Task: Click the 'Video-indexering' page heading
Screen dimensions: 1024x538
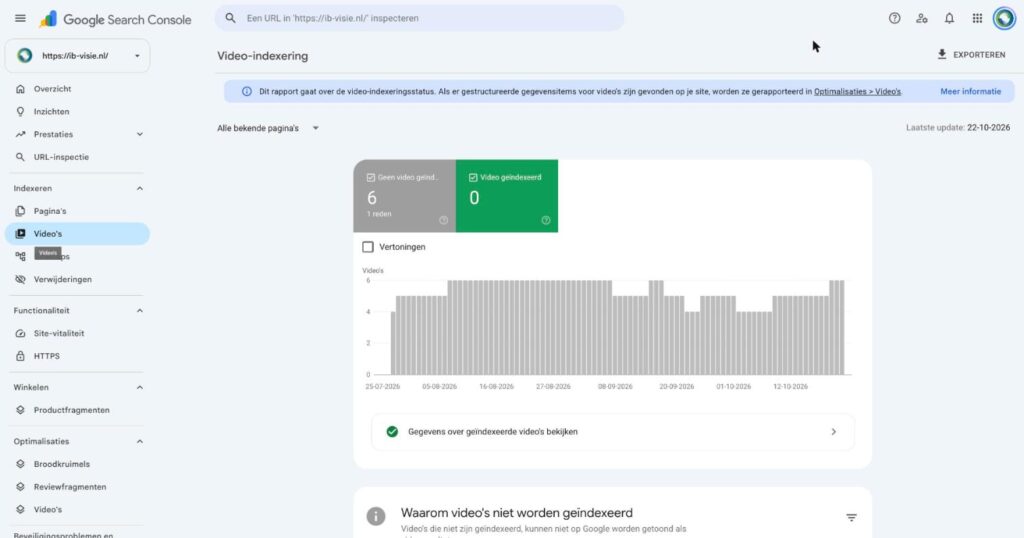Action: [x=263, y=56]
